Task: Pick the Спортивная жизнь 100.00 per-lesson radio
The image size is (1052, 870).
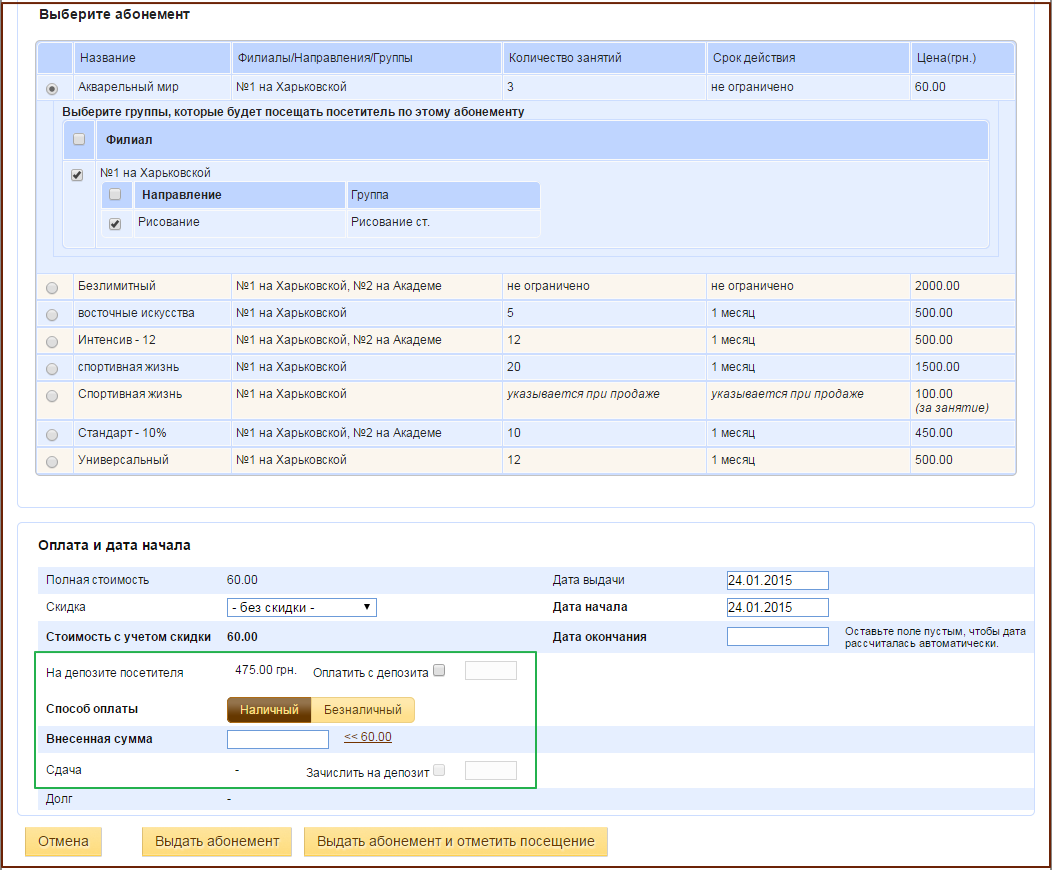Action: (52, 396)
